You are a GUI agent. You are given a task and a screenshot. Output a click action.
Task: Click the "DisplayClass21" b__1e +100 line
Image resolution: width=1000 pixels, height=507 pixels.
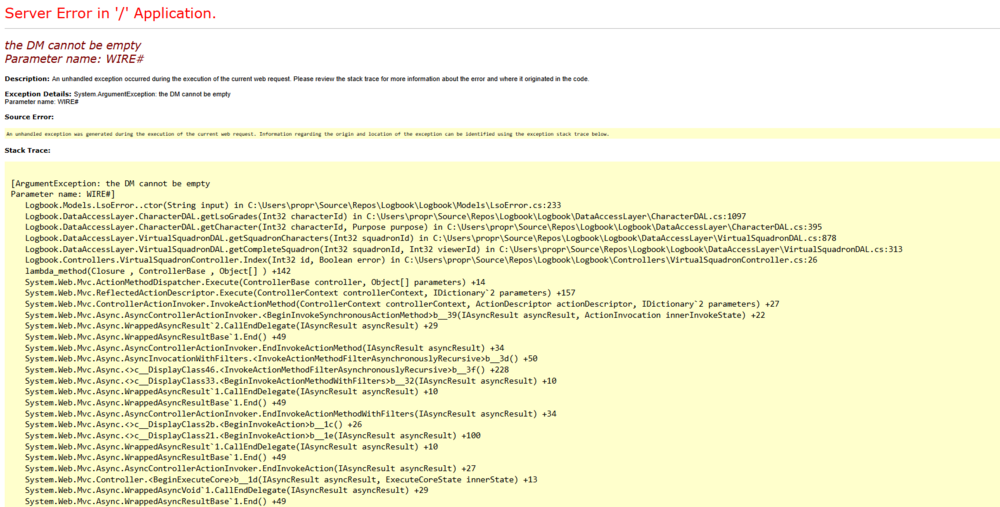(253, 436)
